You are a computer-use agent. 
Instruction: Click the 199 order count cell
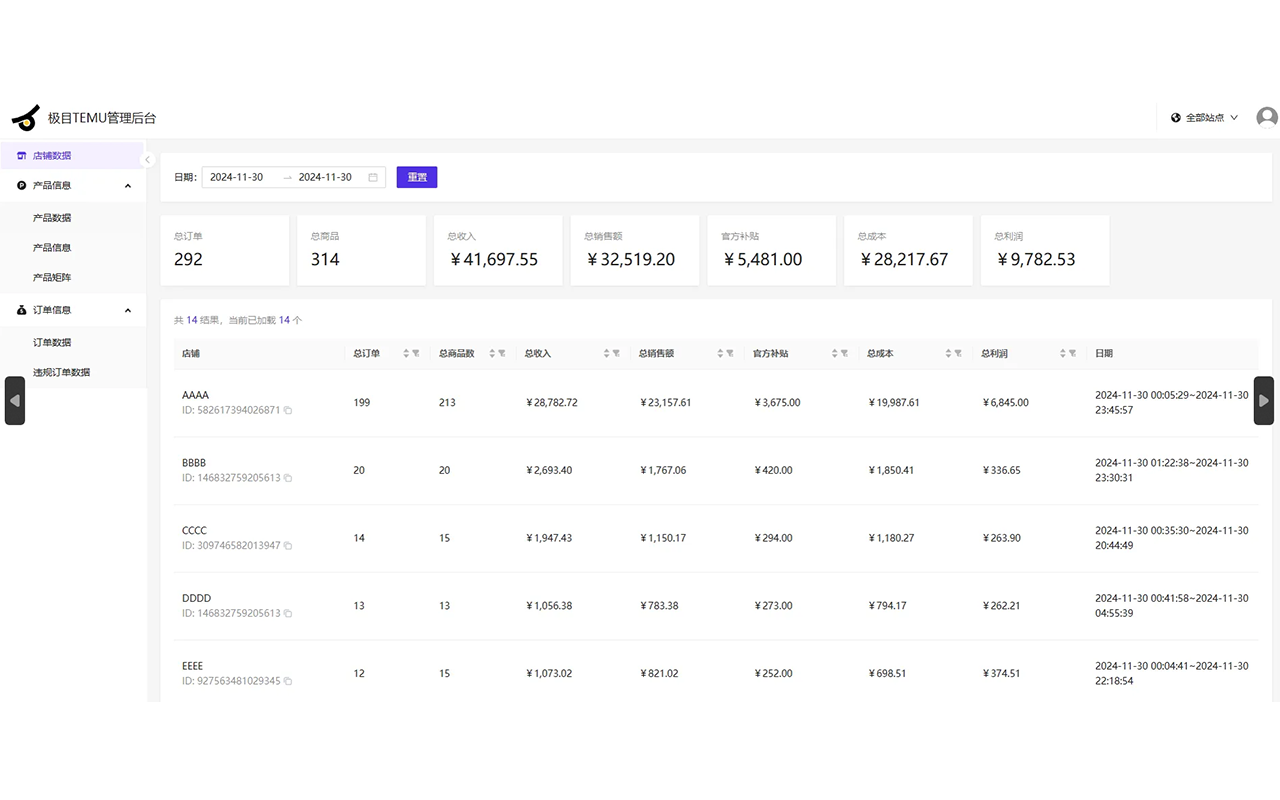[362, 403]
